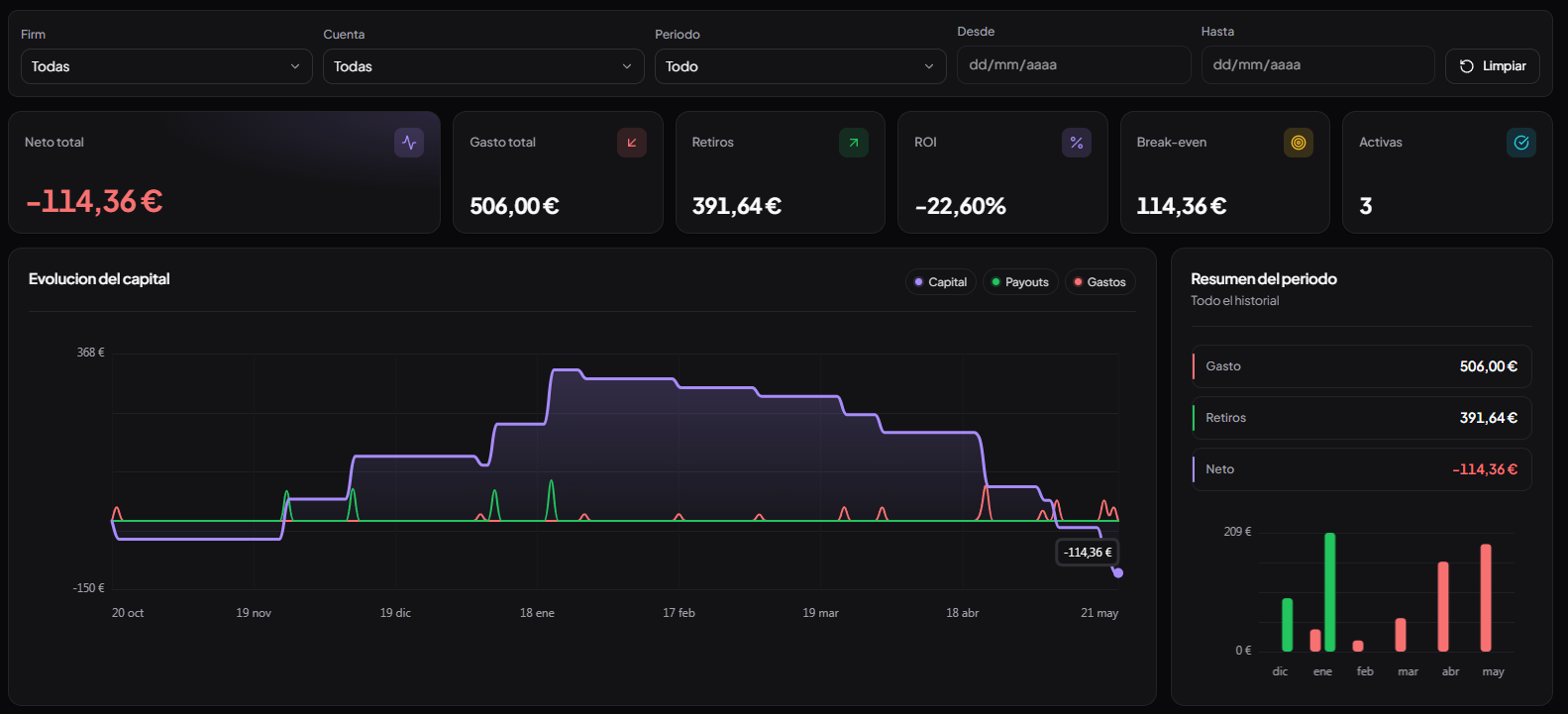Screen dimensions: 1568x714
Task: Select the Retiros row in Resumen del periodo
Action: (1361, 418)
